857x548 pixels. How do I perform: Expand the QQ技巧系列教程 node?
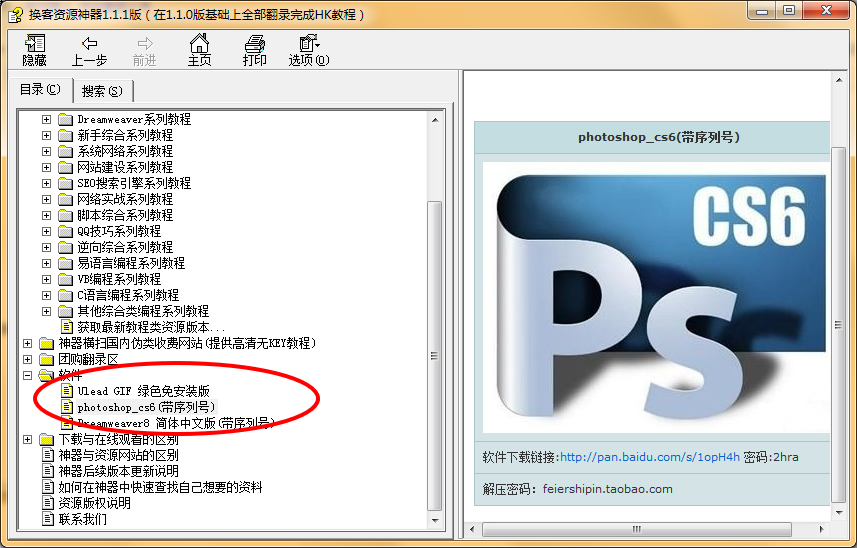point(46,231)
